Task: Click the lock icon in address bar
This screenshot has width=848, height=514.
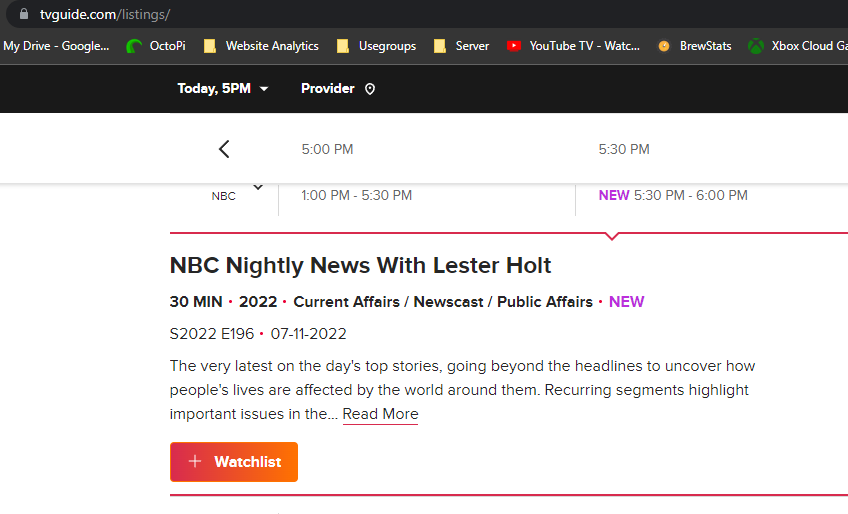Action: 24,14
